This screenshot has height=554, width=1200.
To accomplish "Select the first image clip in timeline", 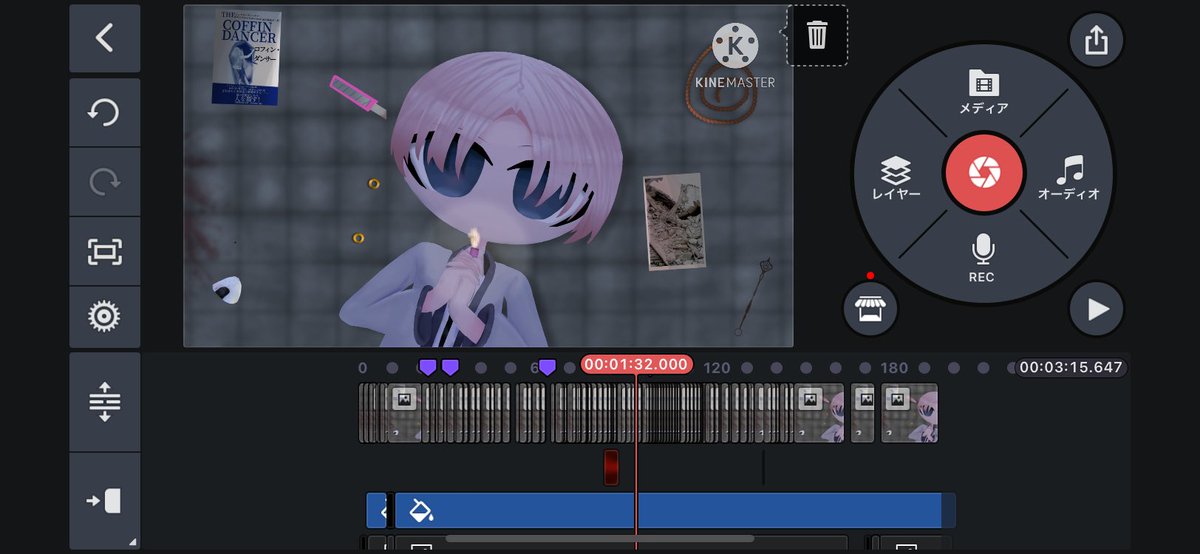I will point(404,413).
